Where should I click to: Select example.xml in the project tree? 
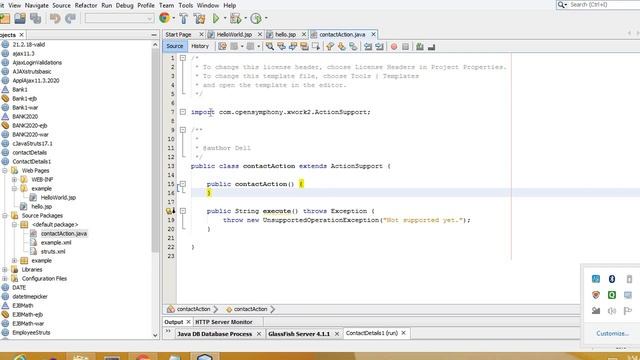(x=56, y=242)
